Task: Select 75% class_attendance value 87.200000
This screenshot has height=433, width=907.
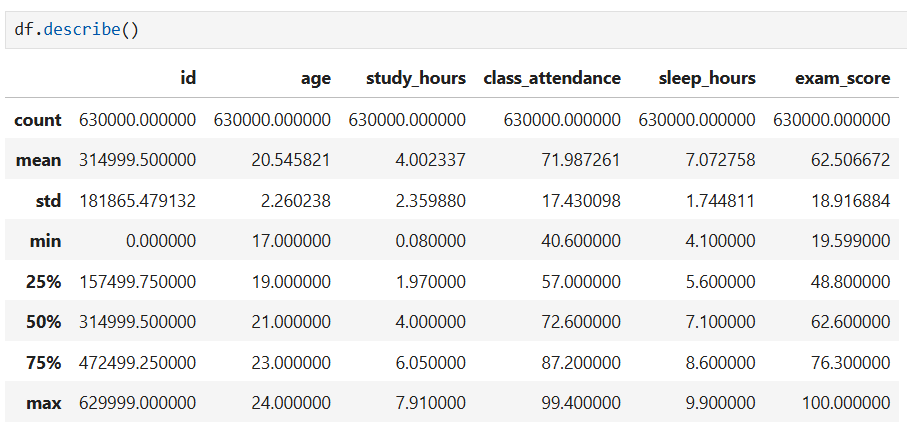Action: coord(581,362)
